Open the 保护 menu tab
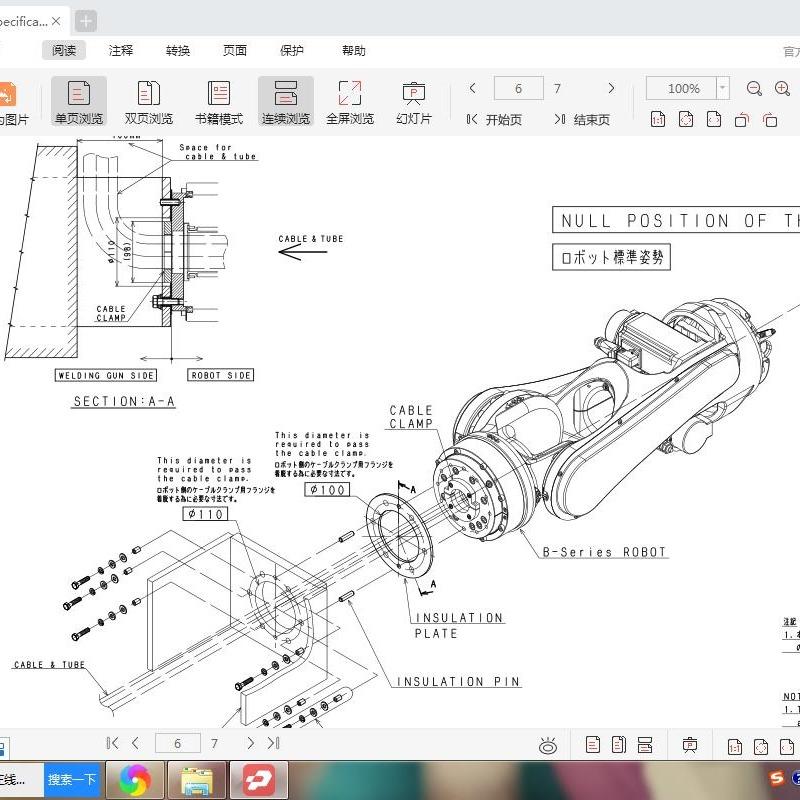The width and height of the screenshot is (800, 800). coord(292,50)
